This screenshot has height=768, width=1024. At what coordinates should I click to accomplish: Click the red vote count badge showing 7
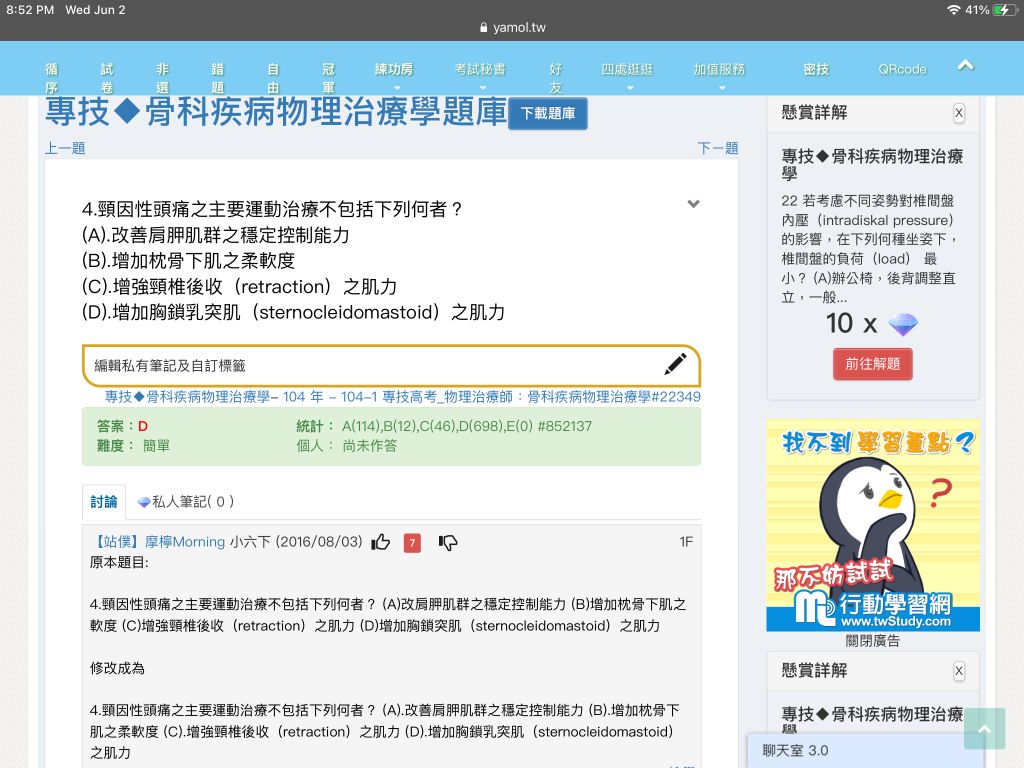pos(412,543)
